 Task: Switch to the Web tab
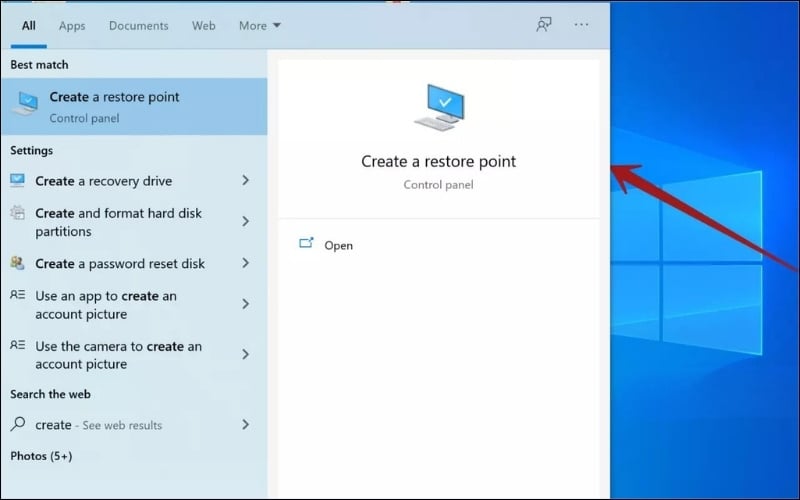pos(203,26)
